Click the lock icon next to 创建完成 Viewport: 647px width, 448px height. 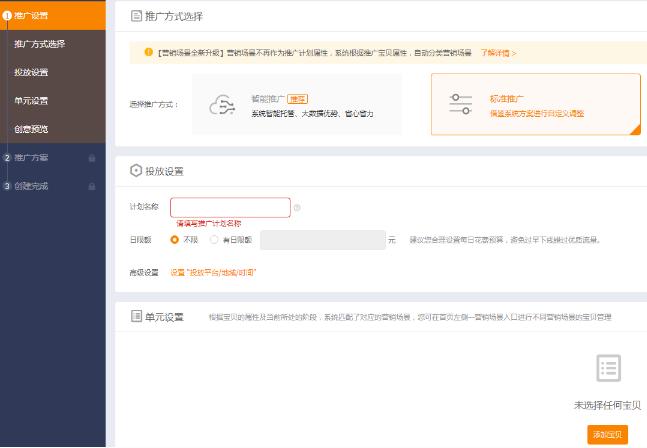(92, 186)
